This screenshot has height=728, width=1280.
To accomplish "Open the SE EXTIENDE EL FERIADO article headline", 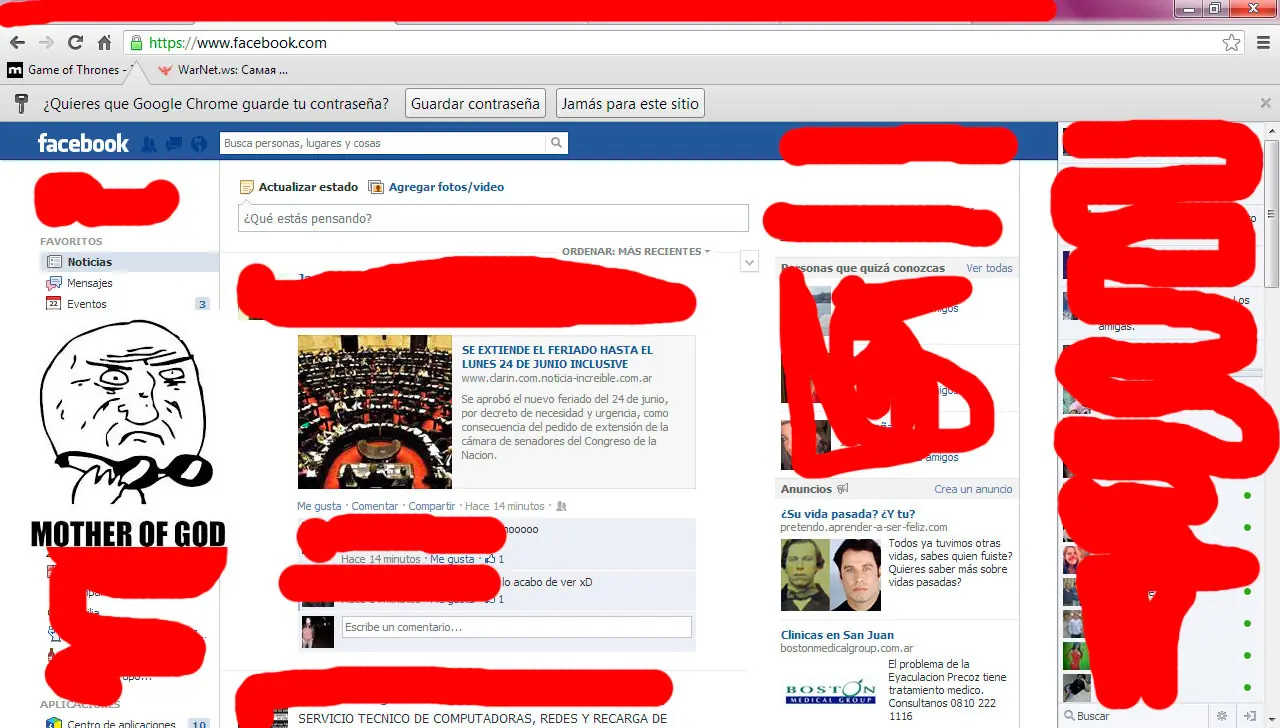I will 557,357.
